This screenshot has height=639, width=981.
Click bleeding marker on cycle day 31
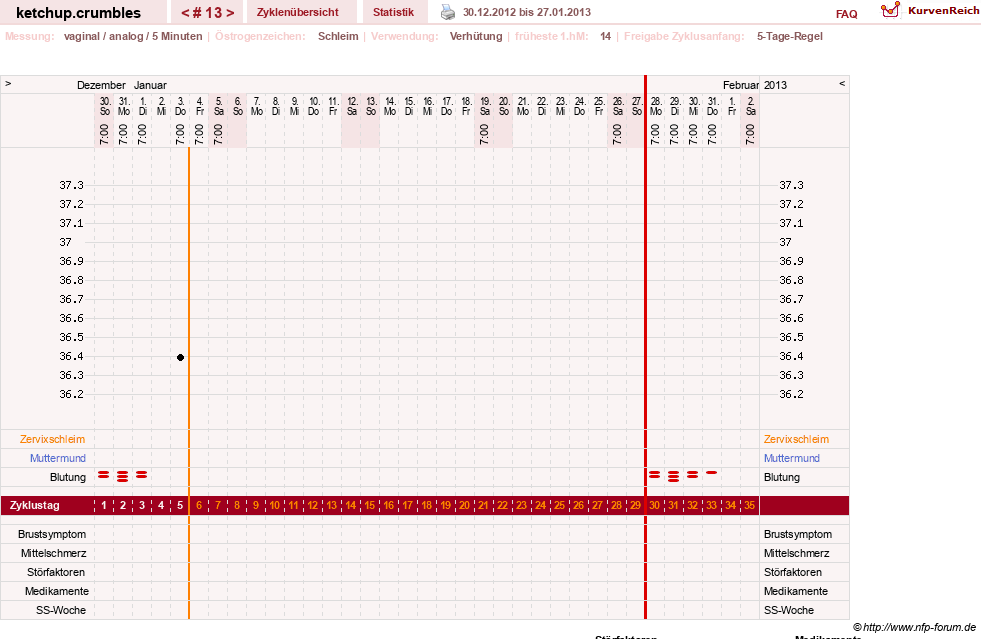point(673,476)
